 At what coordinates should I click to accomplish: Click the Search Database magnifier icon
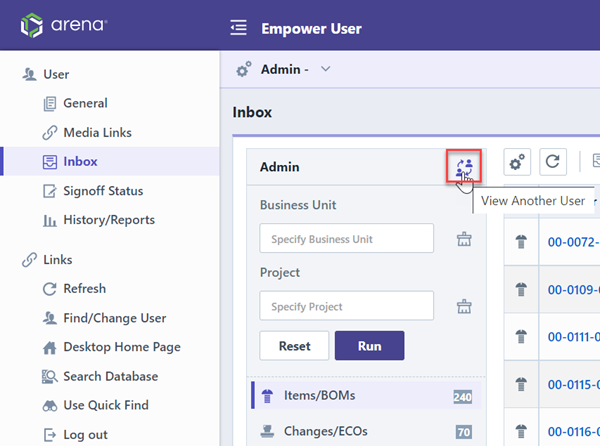pyautogui.click(x=50, y=377)
